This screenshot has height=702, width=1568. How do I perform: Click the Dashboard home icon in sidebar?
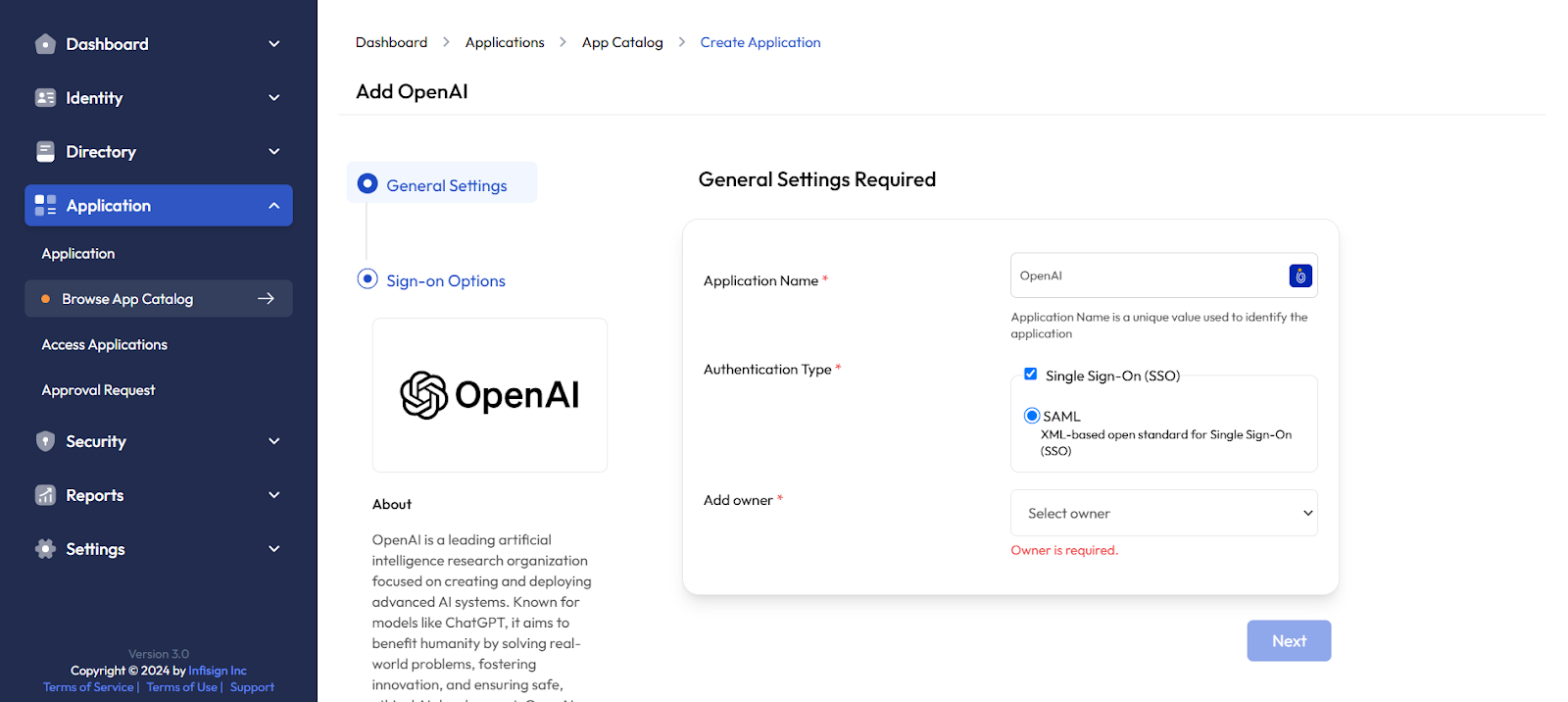(45, 44)
